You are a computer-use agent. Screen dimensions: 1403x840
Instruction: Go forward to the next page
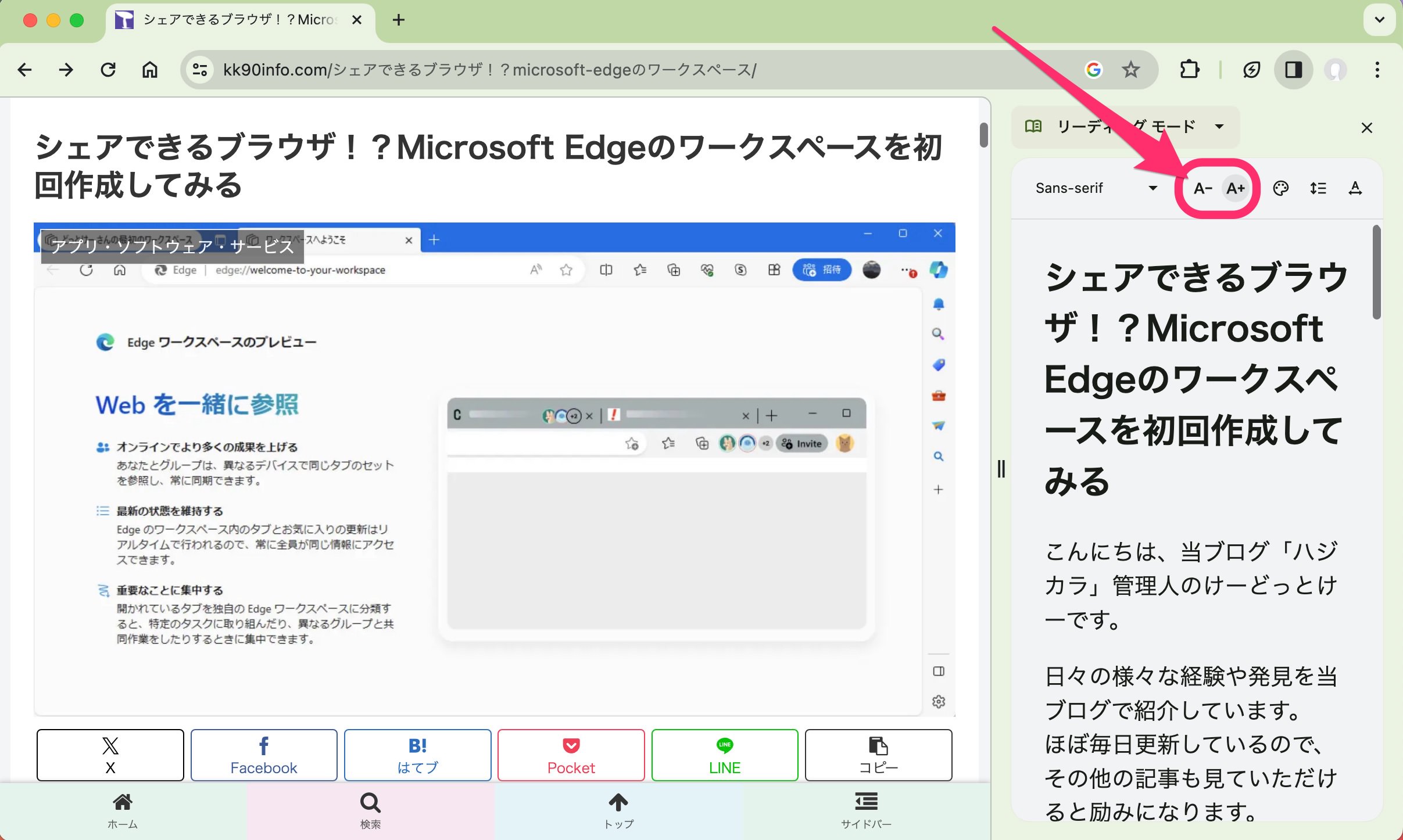pos(66,70)
